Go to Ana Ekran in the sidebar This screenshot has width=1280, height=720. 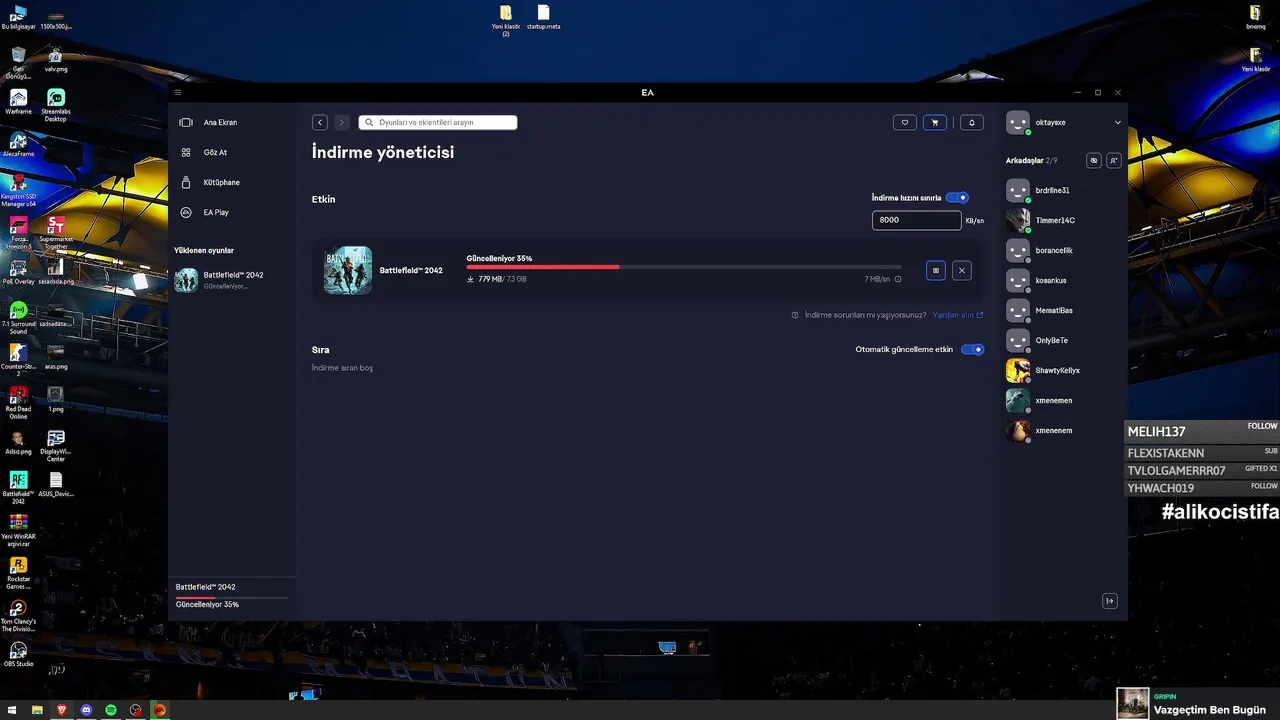210,122
